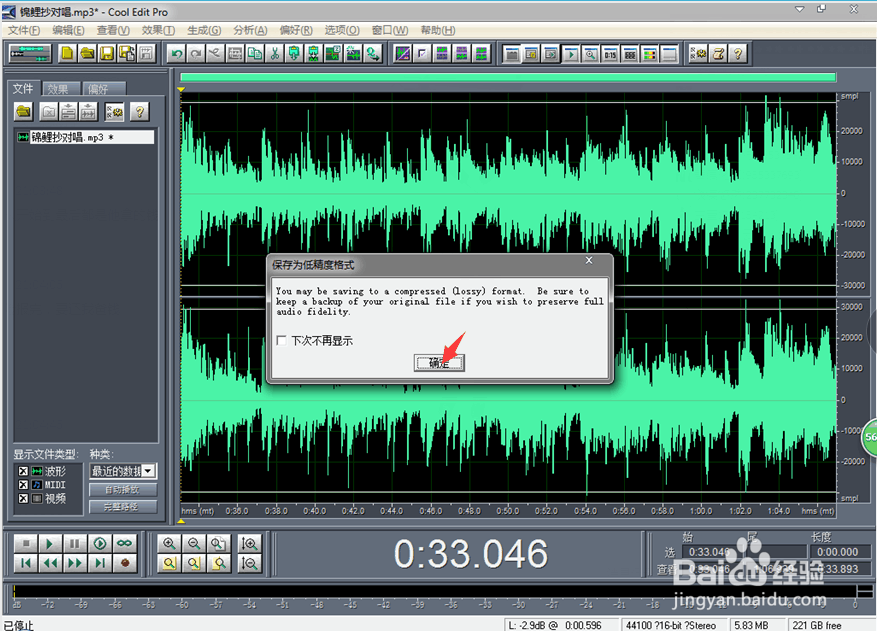Viewport: 877px width, 631px height.
Task: Click the toolbar play-arrow window icon
Action: (571, 54)
